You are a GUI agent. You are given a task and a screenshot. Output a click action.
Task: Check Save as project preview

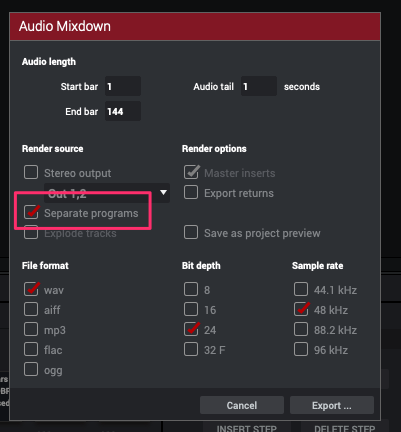(x=191, y=232)
